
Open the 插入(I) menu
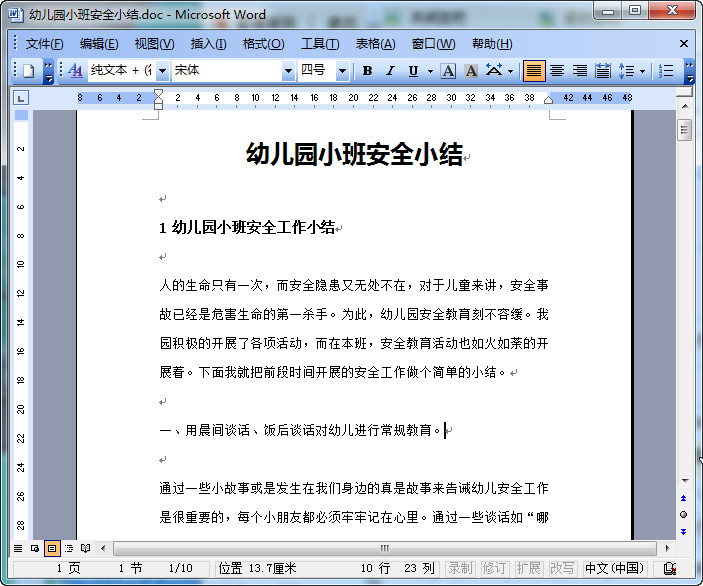(x=208, y=44)
